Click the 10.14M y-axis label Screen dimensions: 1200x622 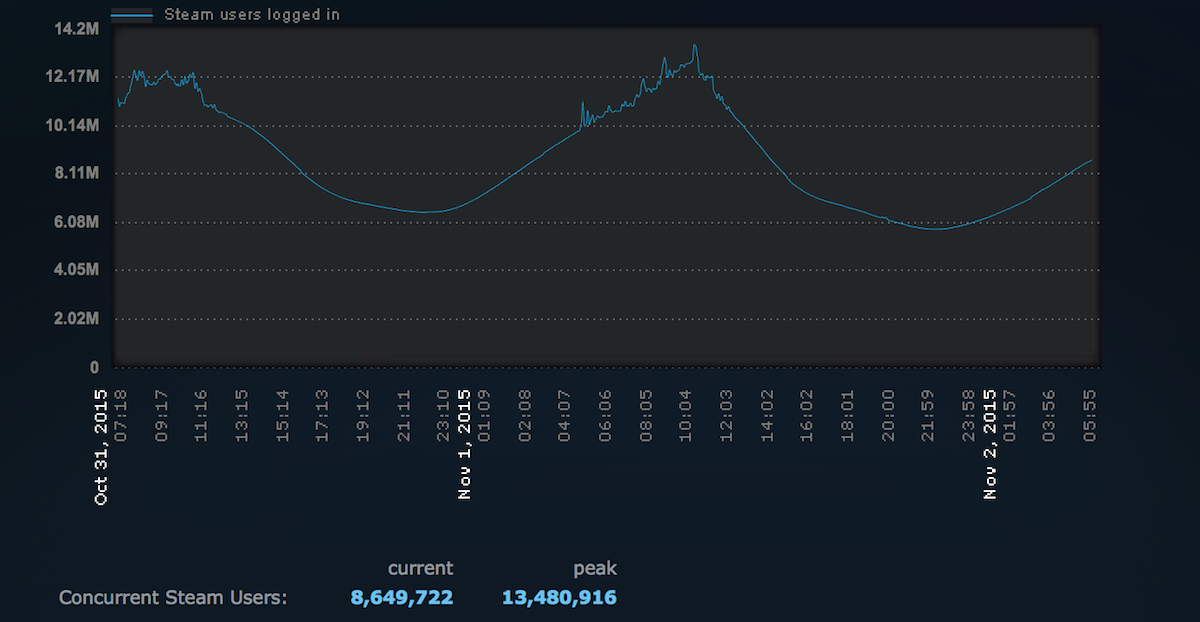(x=72, y=125)
